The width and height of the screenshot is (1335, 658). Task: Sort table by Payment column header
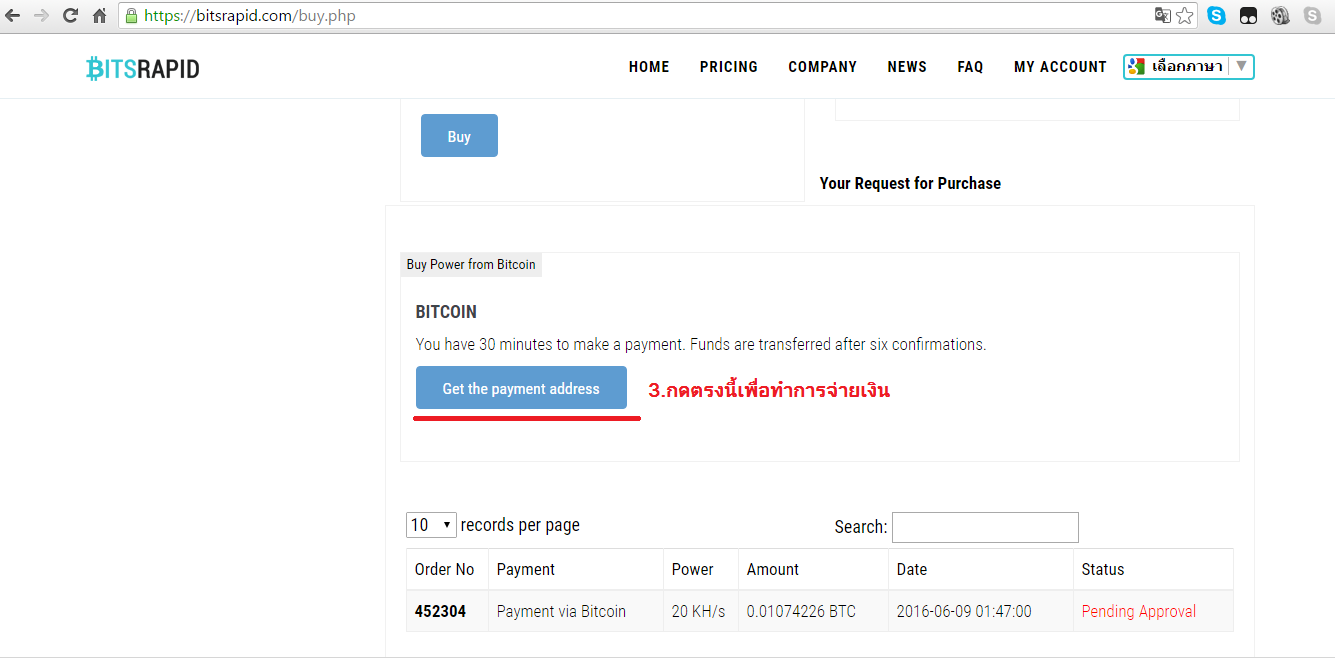(575, 569)
